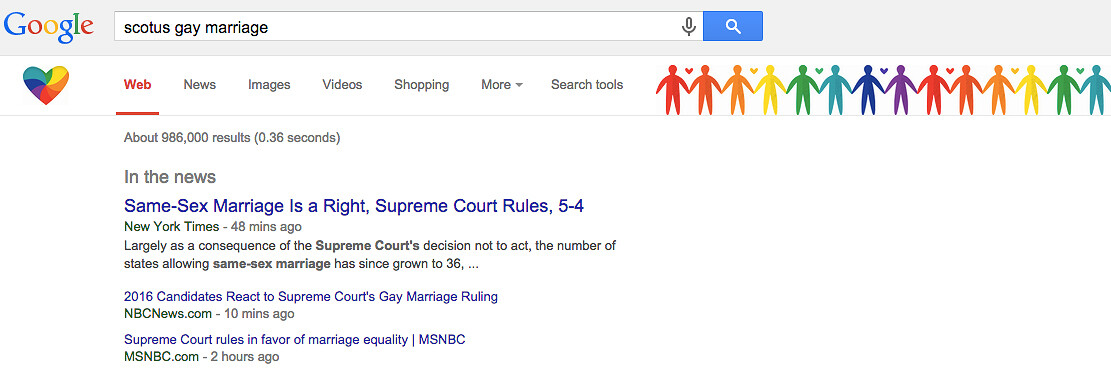
Task: Open the MSNBC marriage equality article
Action: click(295, 339)
